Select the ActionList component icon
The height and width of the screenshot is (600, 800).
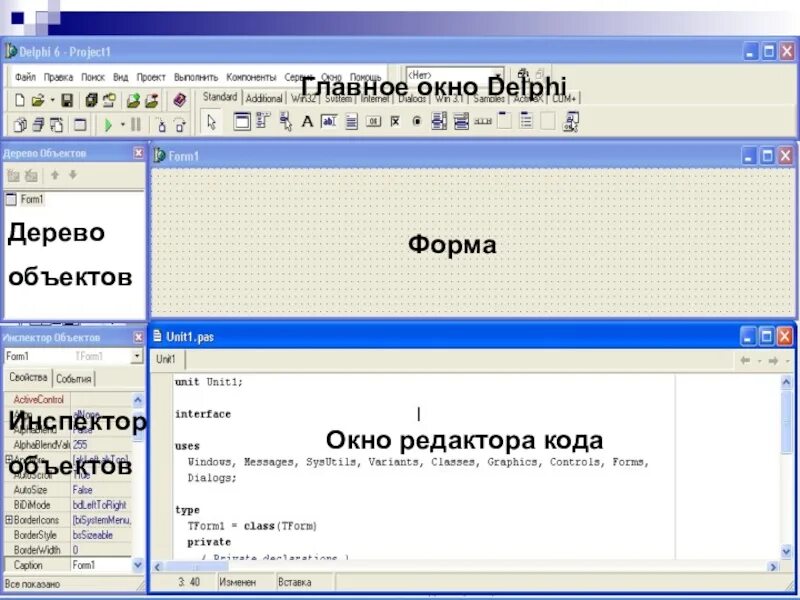click(571, 121)
